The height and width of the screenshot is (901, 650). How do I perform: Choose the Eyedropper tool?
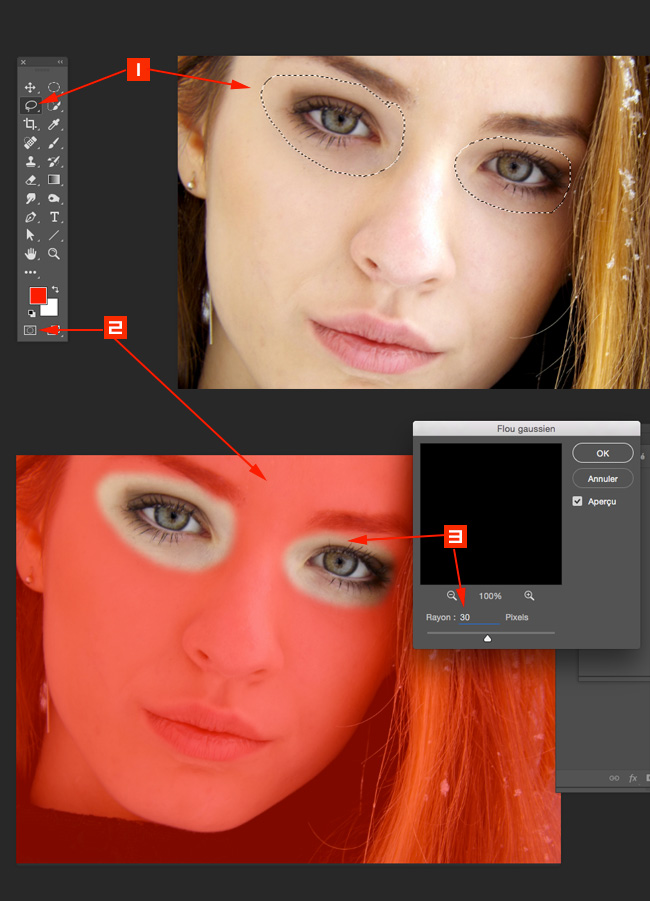point(54,124)
